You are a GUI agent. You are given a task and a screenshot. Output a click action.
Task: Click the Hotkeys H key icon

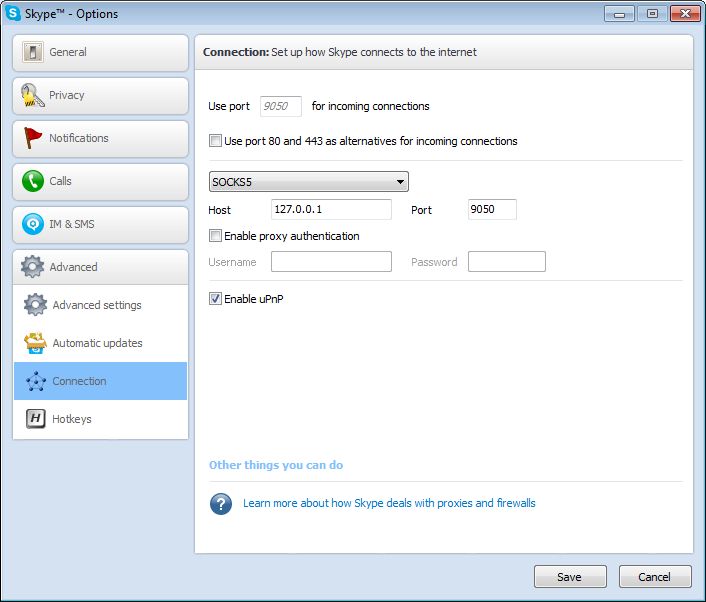point(36,419)
